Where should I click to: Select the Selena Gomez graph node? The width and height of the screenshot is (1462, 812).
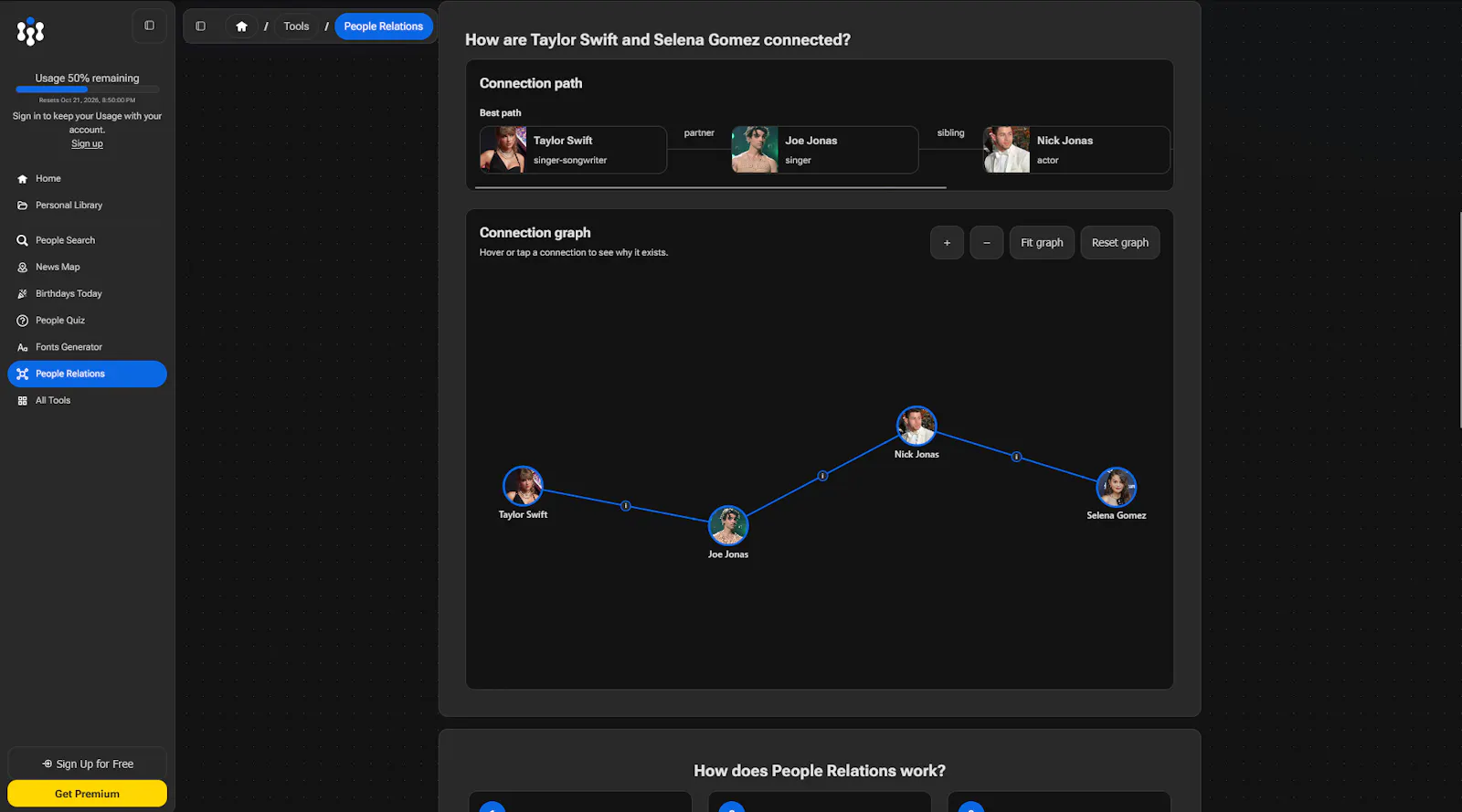click(x=1117, y=487)
